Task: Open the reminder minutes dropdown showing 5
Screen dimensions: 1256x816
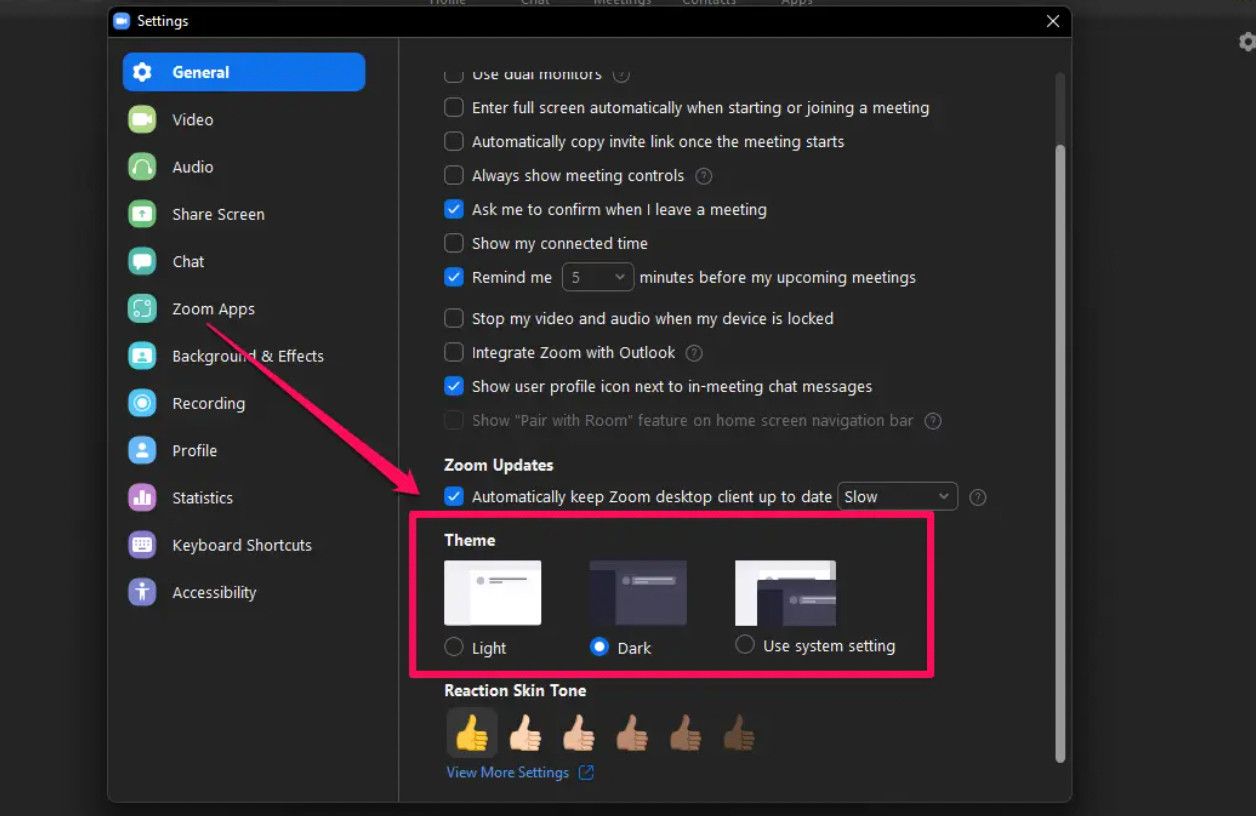Action: point(598,277)
